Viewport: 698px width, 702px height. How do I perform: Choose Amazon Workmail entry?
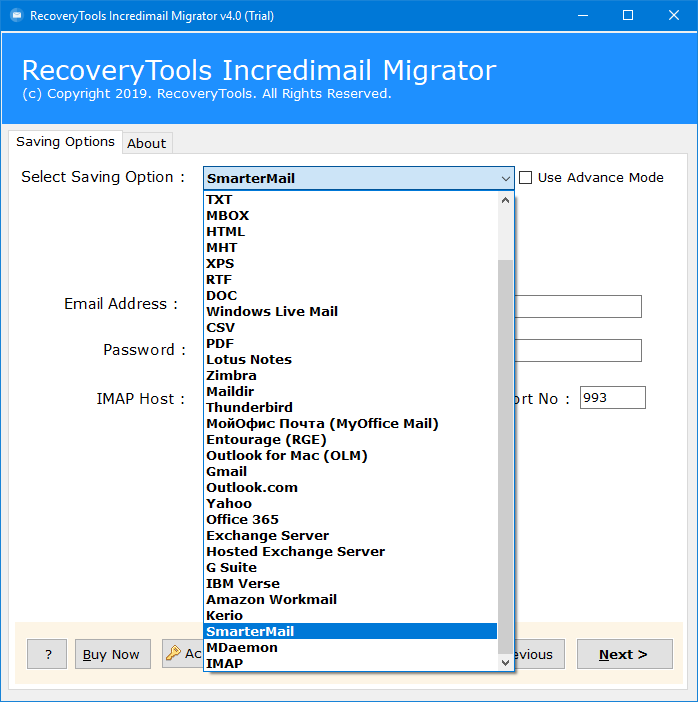pyautogui.click(x=351, y=599)
